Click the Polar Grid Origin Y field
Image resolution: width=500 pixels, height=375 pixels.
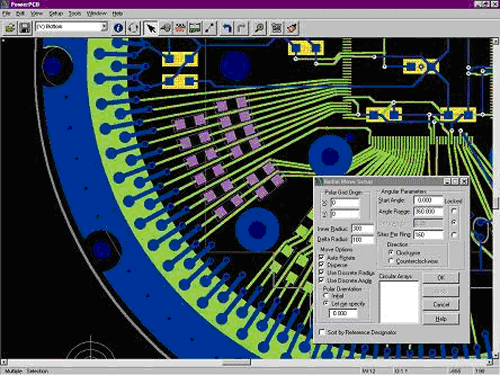click(345, 214)
